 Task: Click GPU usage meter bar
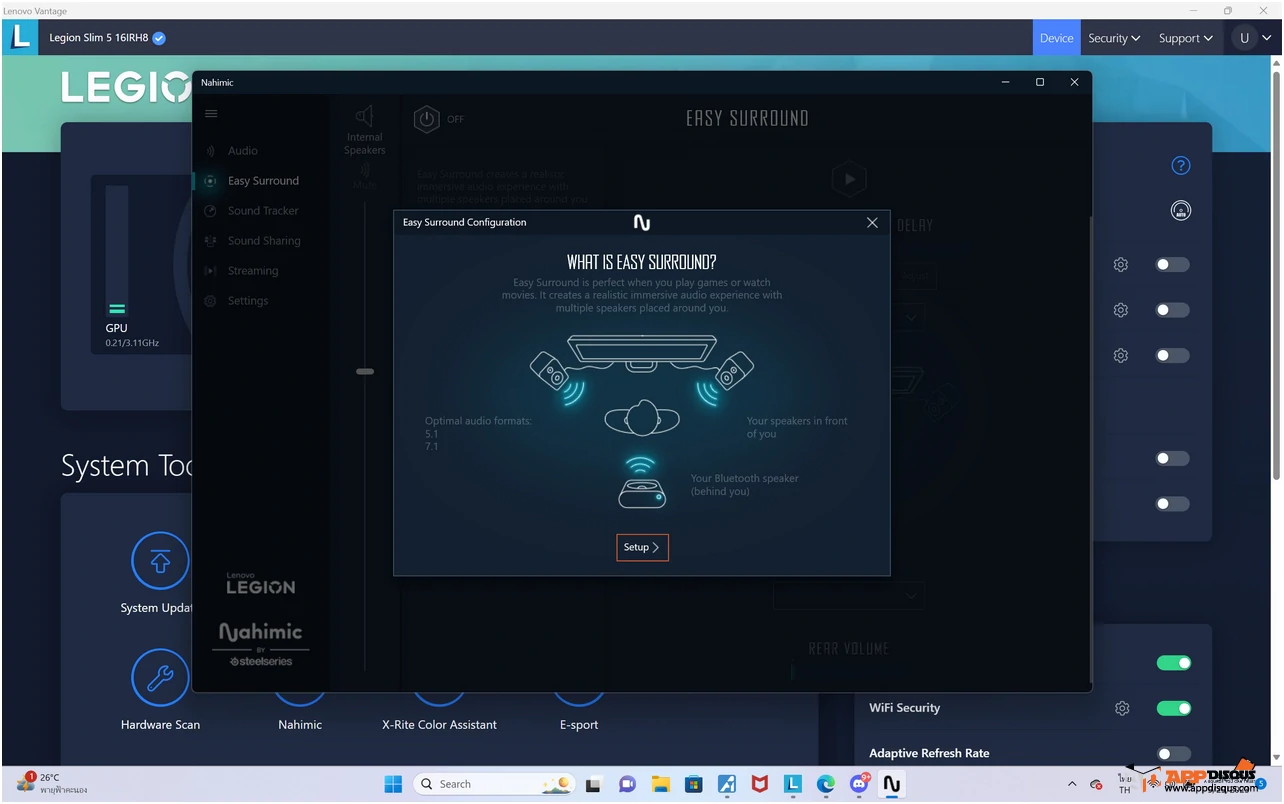(117, 251)
